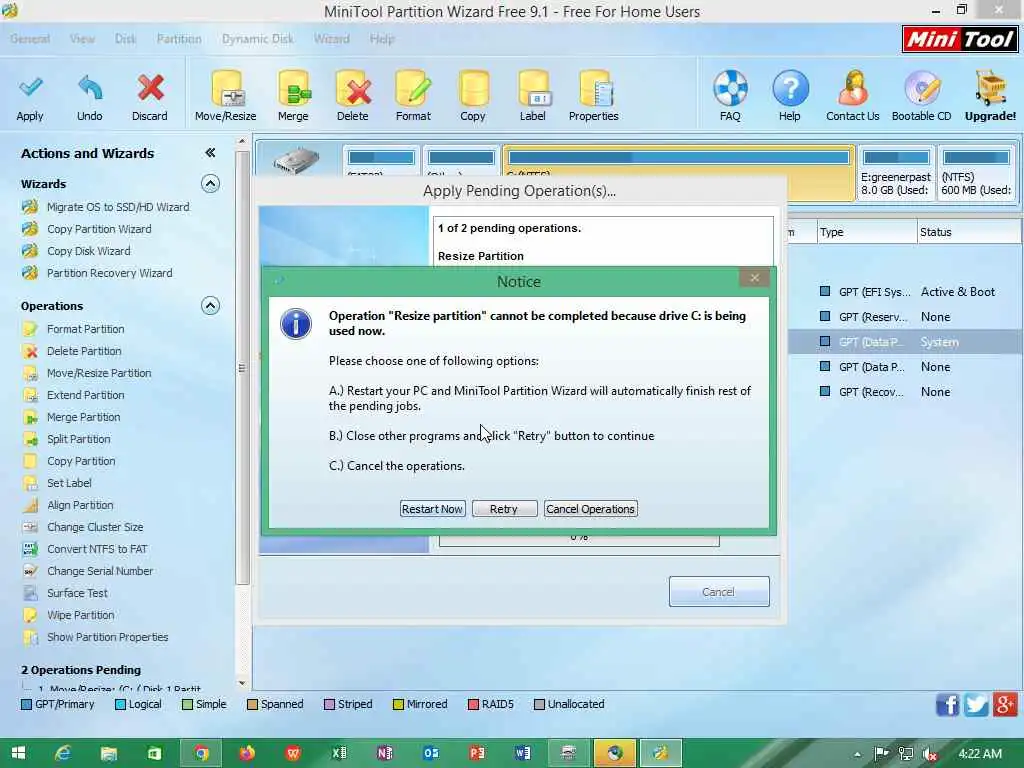Select the Move/Resize toolbar icon

pyautogui.click(x=226, y=89)
